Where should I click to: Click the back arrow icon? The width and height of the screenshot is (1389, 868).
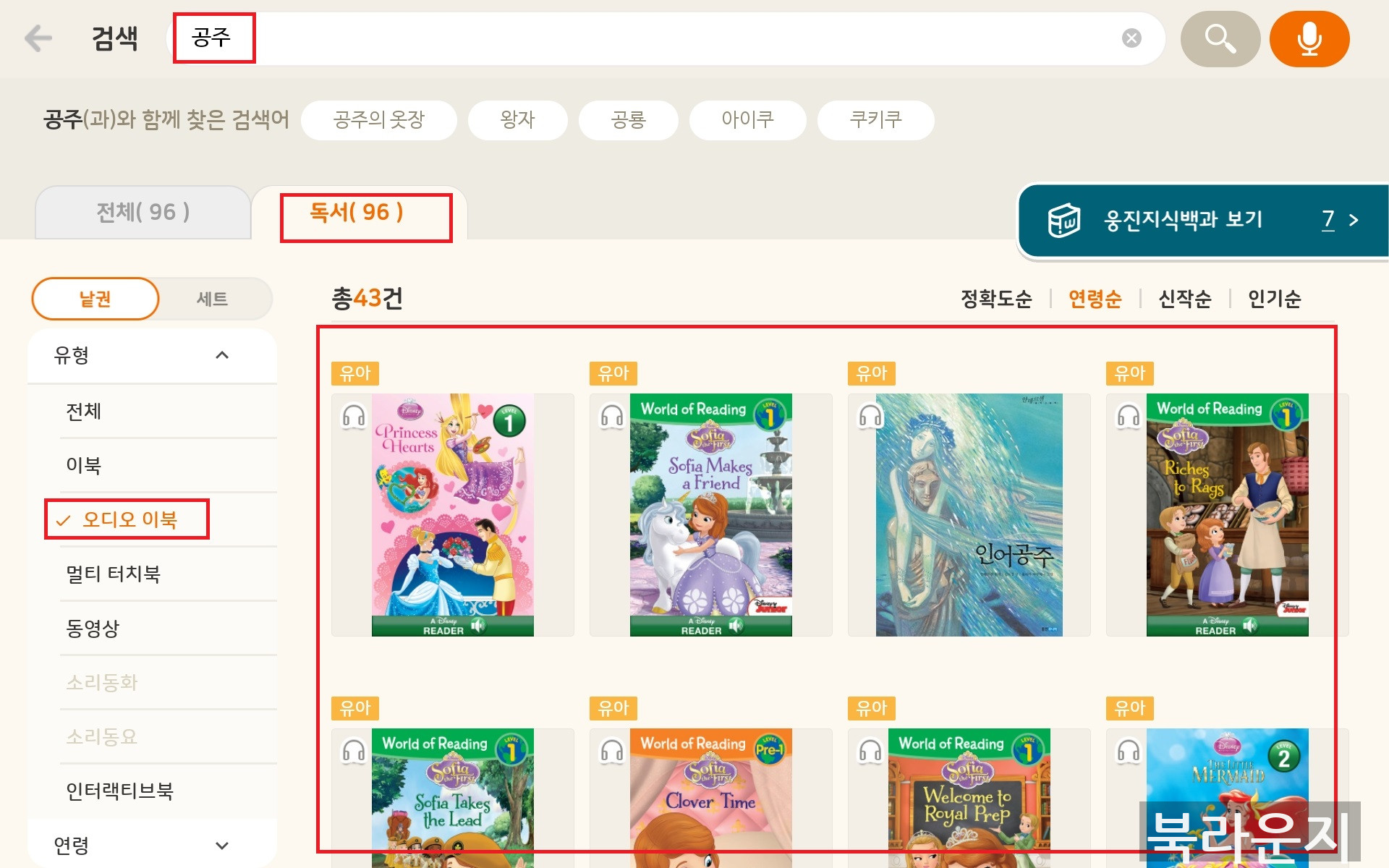pyautogui.click(x=38, y=38)
